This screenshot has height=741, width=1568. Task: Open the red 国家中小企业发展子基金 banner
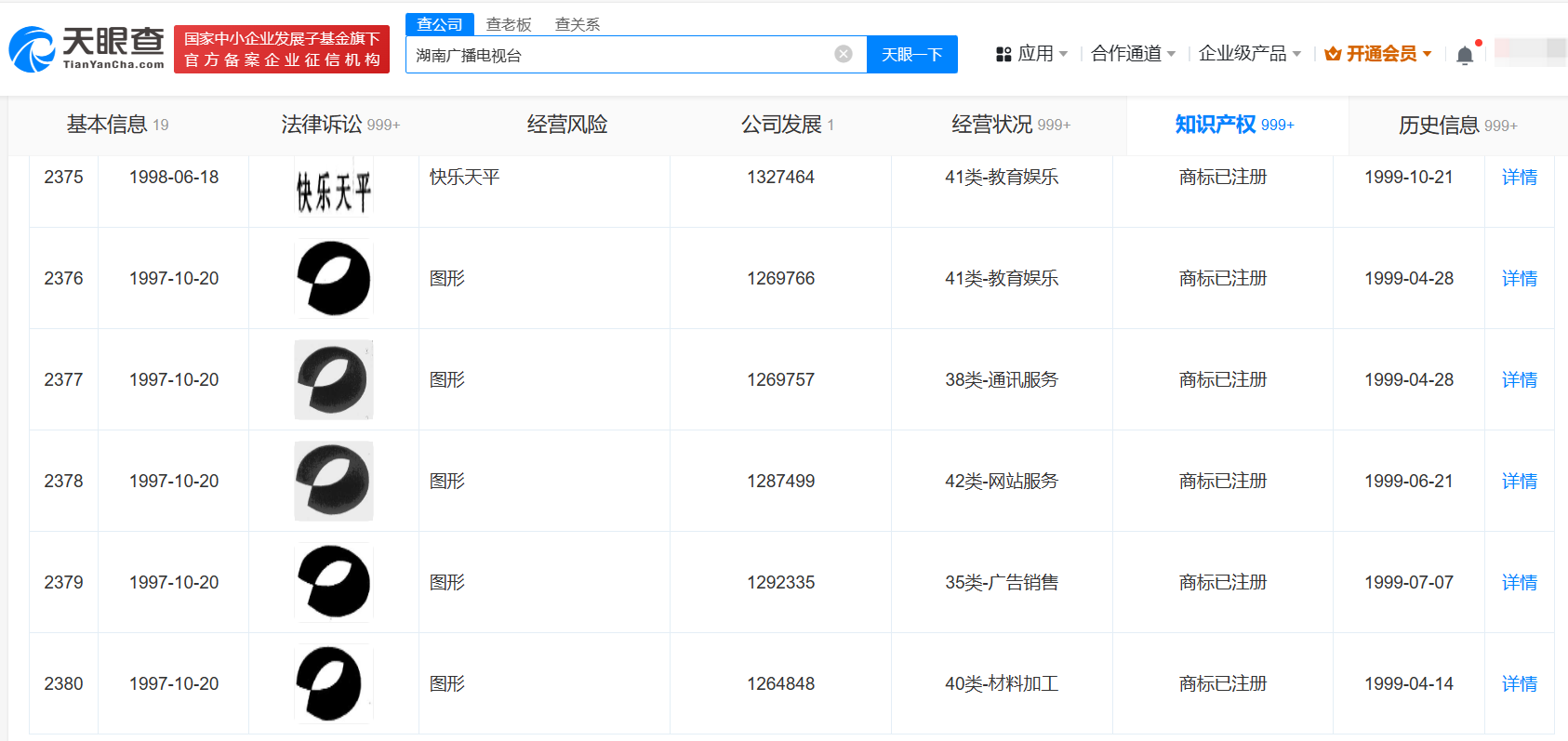point(282,49)
